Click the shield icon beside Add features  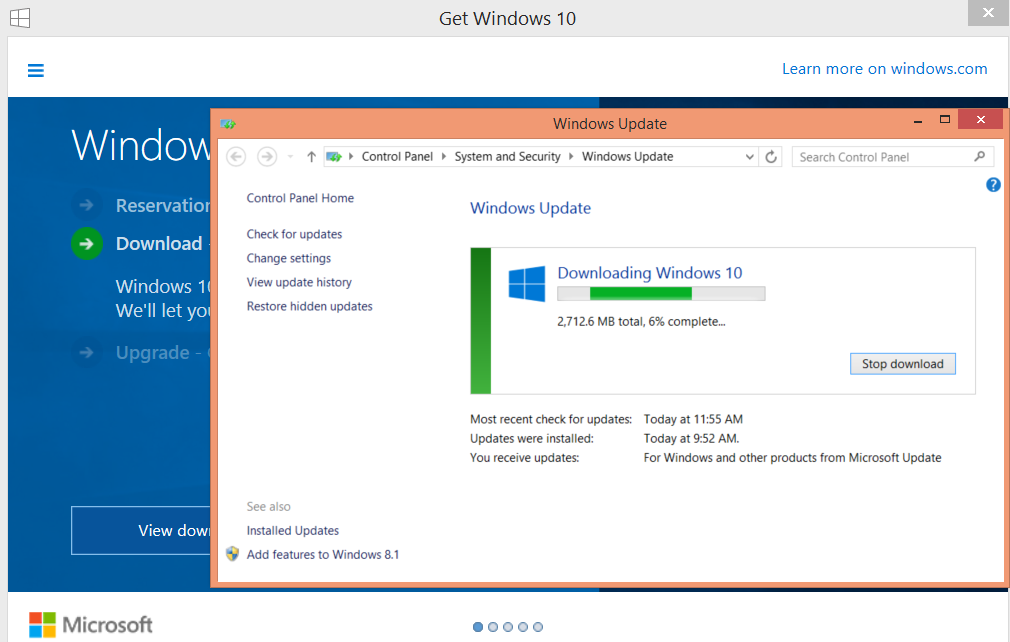coord(233,554)
